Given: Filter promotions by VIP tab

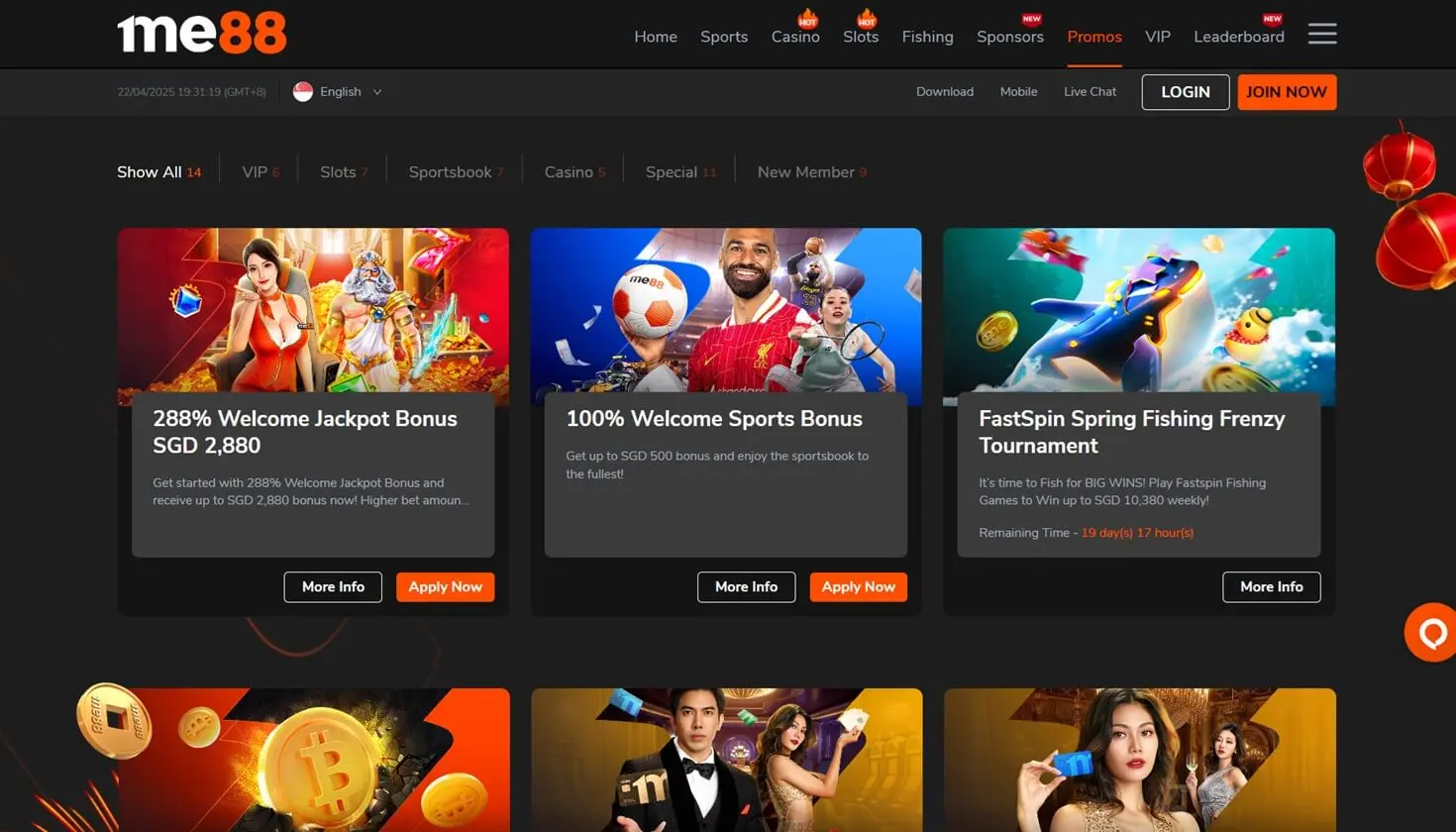Looking at the screenshot, I should pyautogui.click(x=256, y=172).
